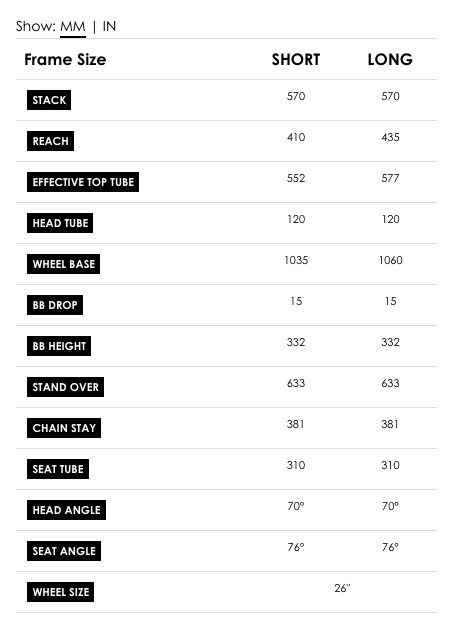Click the WHEEL SIZE label
Viewport: 452px width, 628px height.
(x=60, y=592)
